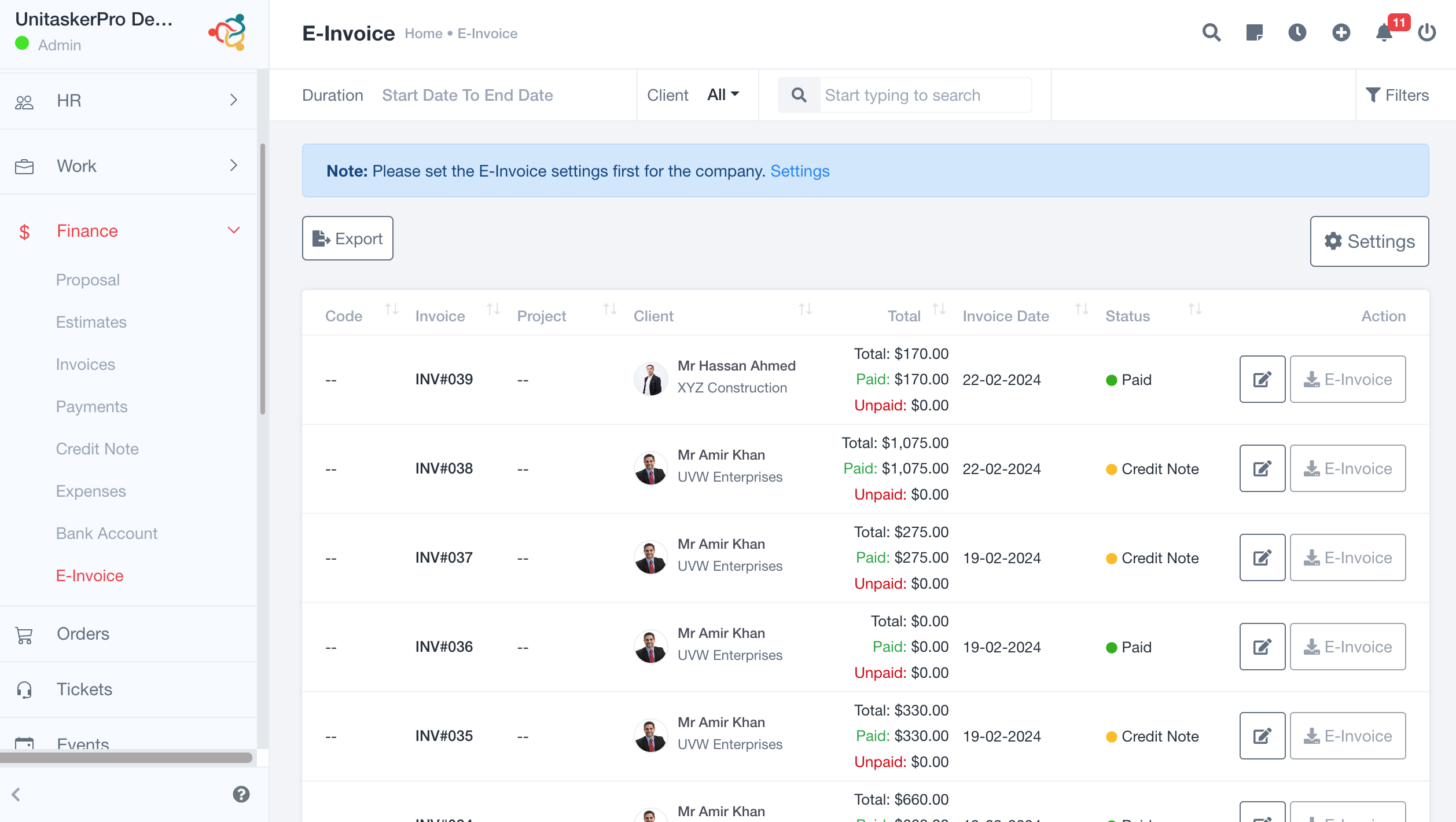
Task: Open invoice INV#039
Action: 444,379
